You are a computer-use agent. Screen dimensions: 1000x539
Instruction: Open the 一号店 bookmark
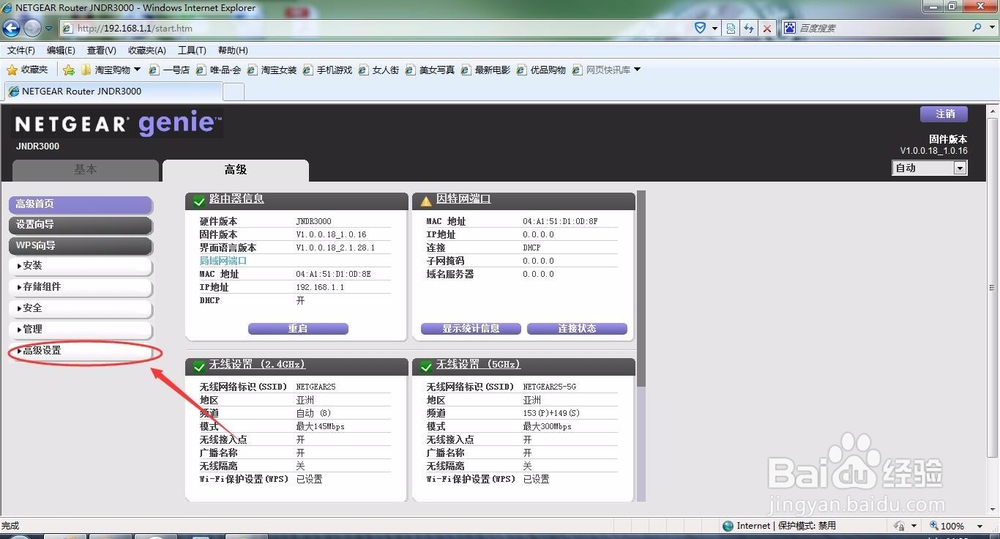click(169, 70)
